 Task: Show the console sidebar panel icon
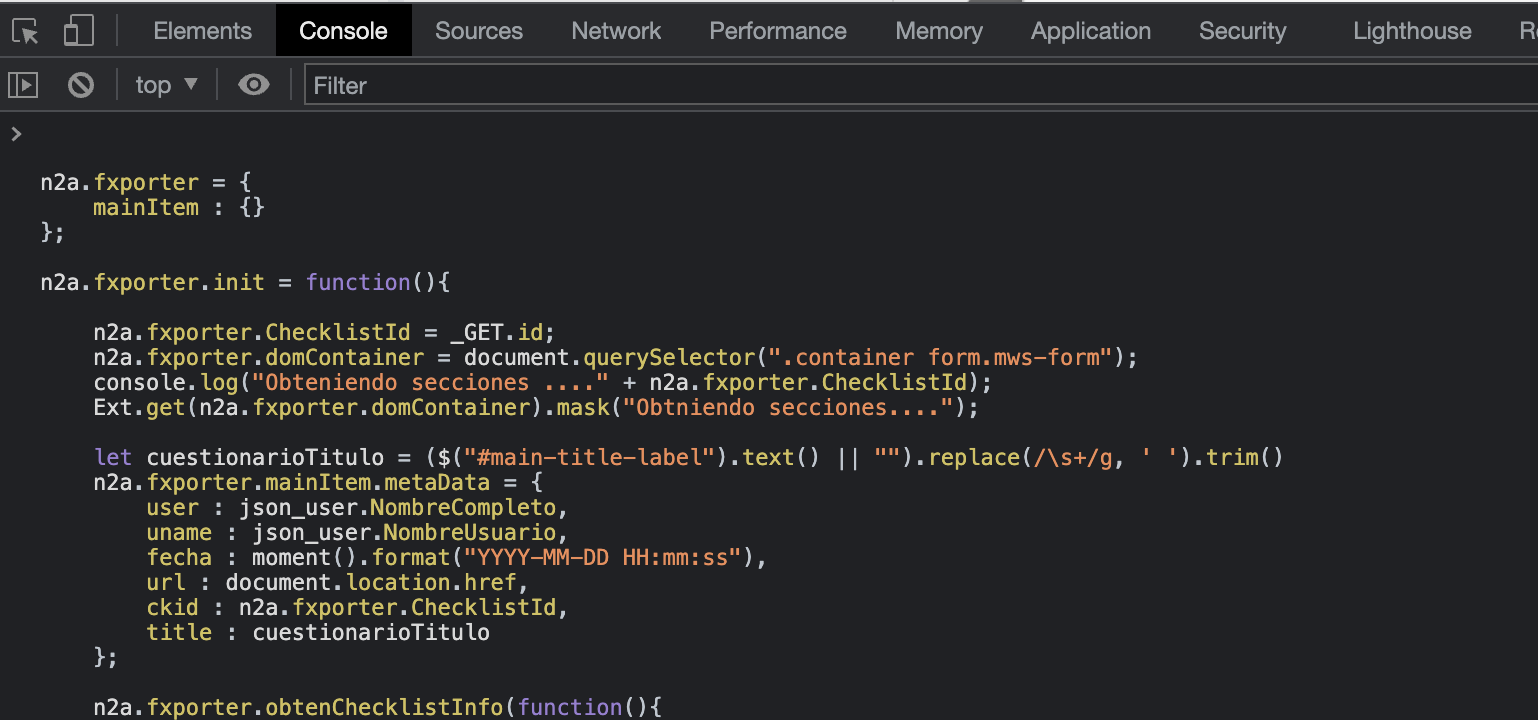coord(23,85)
